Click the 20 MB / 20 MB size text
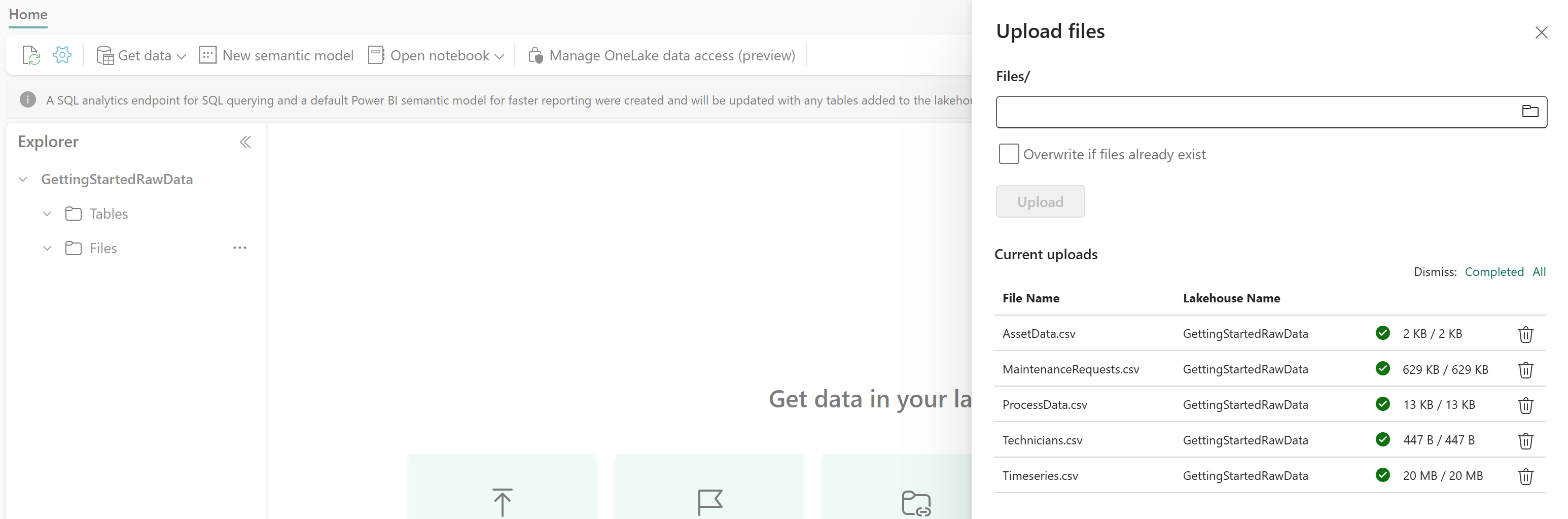This screenshot has width=1568, height=519. pyautogui.click(x=1443, y=476)
